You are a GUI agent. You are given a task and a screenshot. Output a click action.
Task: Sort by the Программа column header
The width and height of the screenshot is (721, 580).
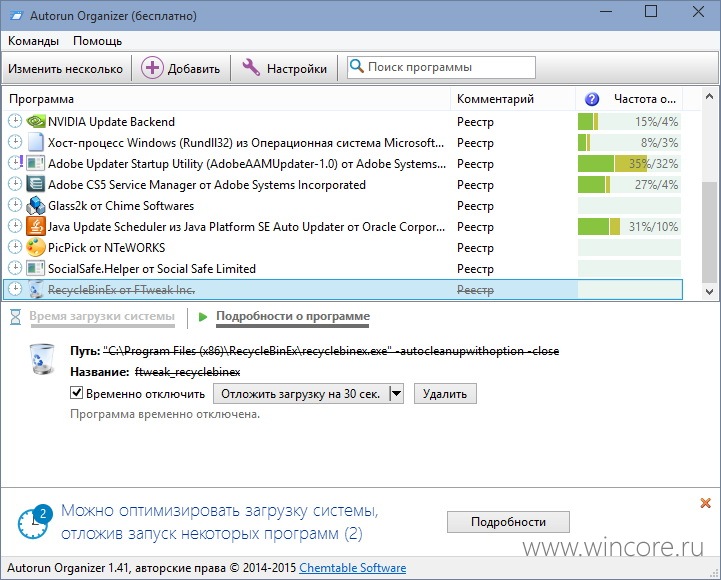click(x=226, y=99)
